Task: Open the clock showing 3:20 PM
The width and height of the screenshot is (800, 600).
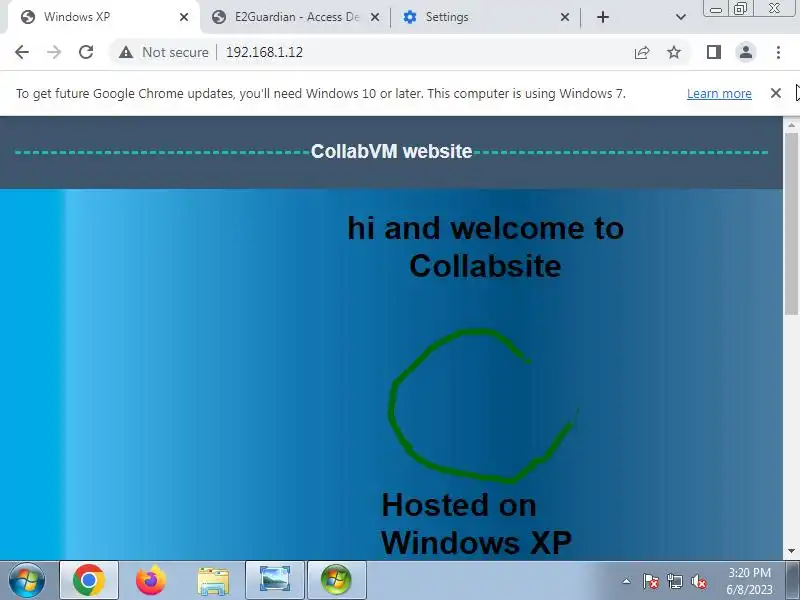Action: click(x=749, y=581)
